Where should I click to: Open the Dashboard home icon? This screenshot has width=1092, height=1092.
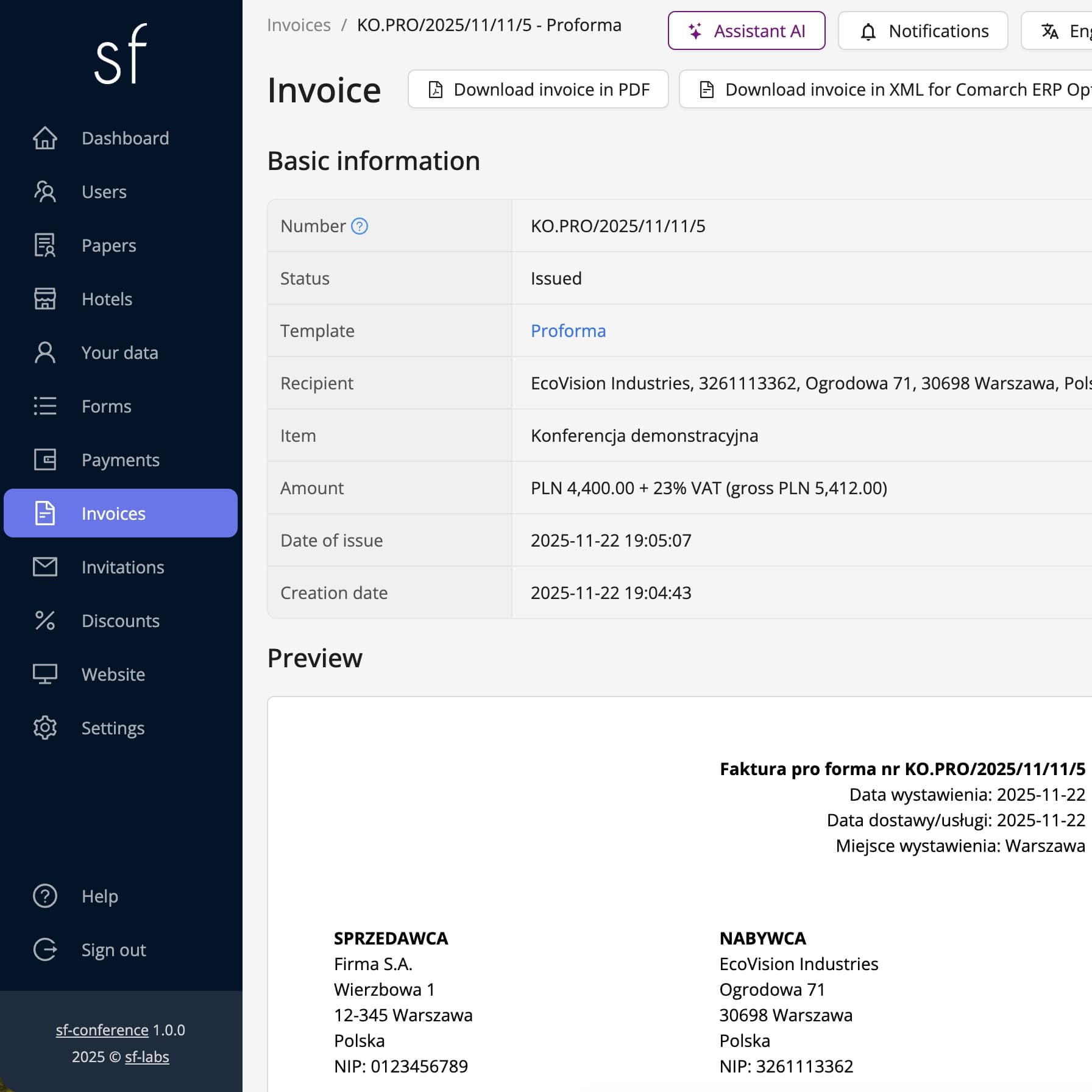coord(44,138)
